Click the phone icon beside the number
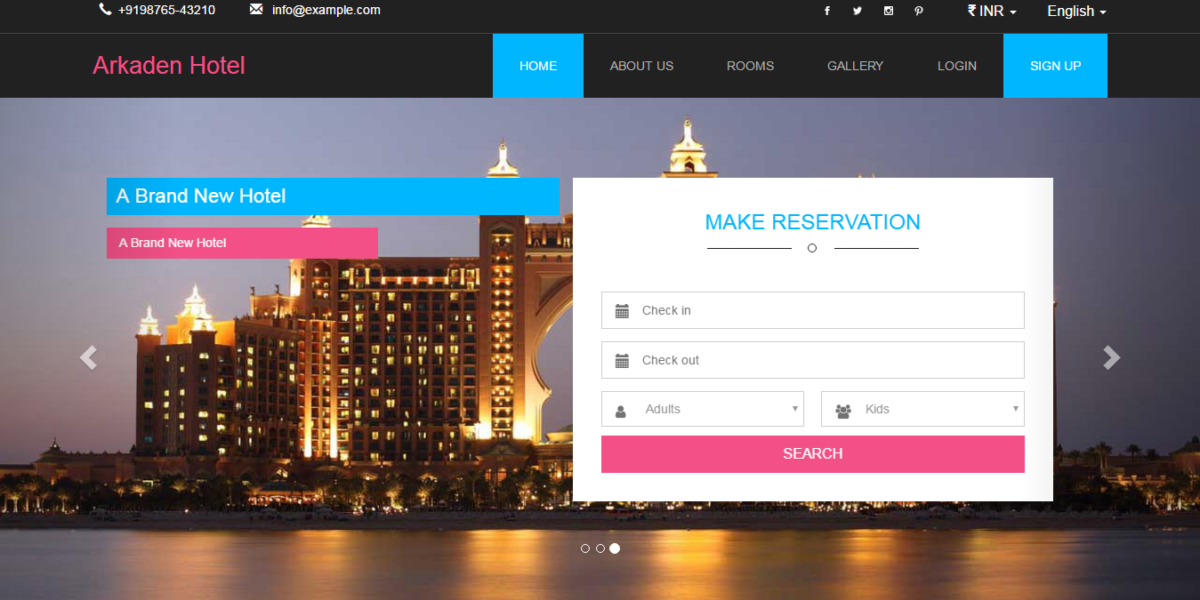 pos(105,10)
